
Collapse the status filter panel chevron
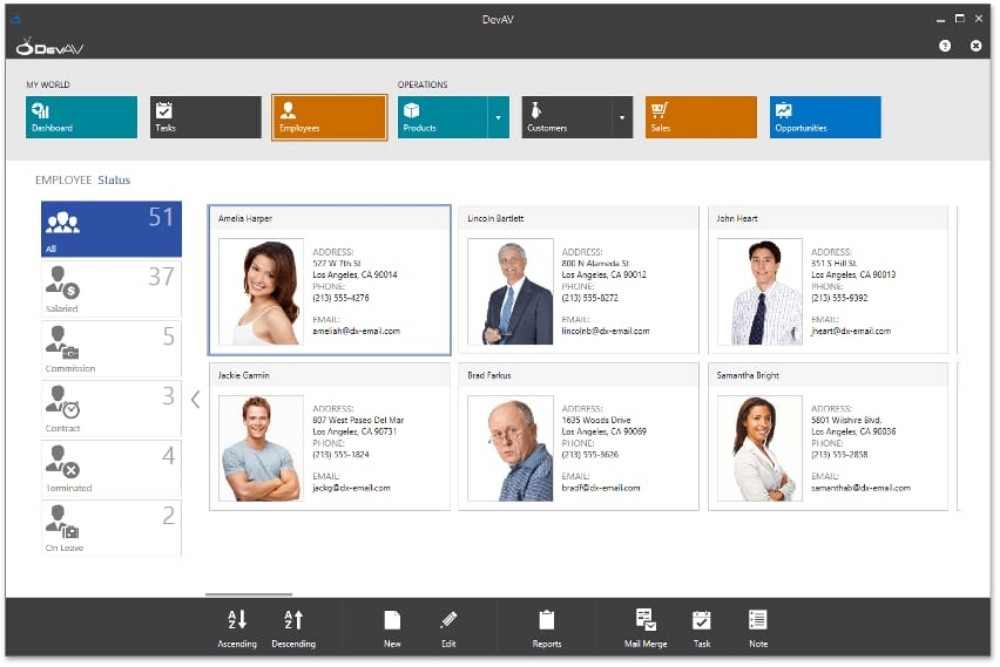point(195,400)
